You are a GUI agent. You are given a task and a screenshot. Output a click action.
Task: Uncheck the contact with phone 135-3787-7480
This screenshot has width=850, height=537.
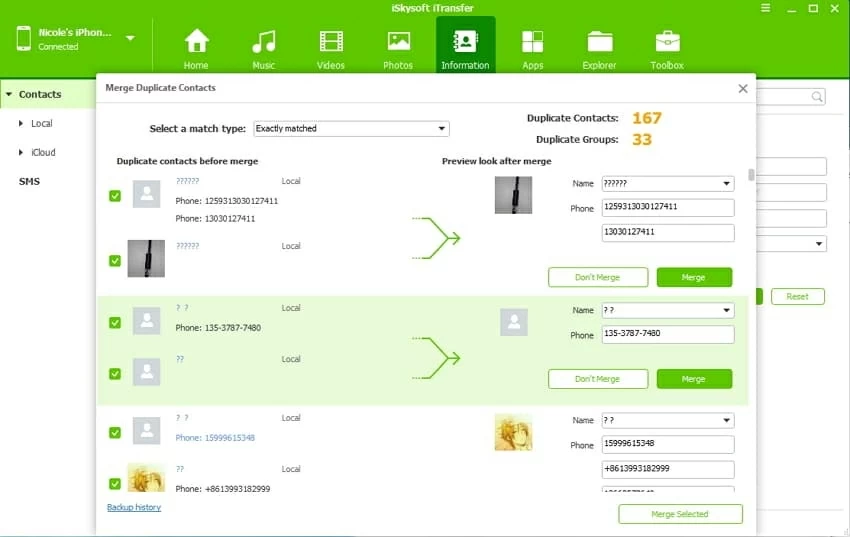point(115,322)
